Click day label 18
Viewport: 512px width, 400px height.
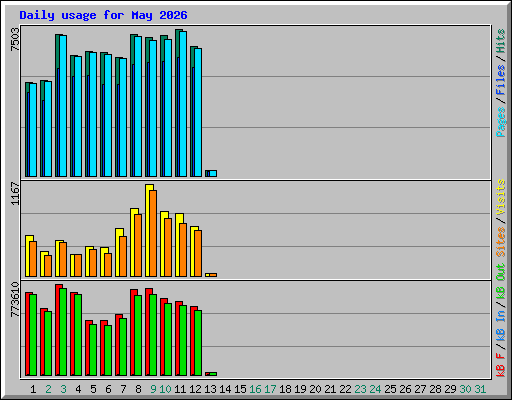point(285,389)
